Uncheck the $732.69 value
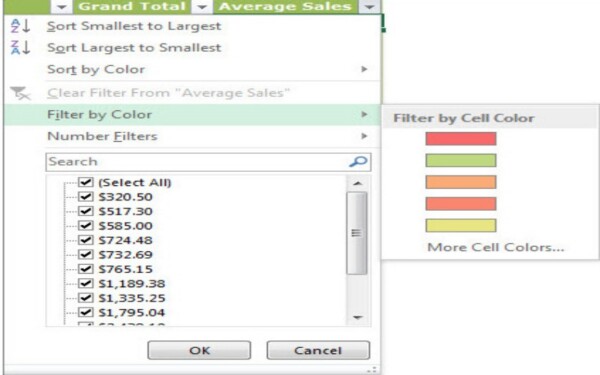Viewport: 600px width, 375px height. point(85,254)
